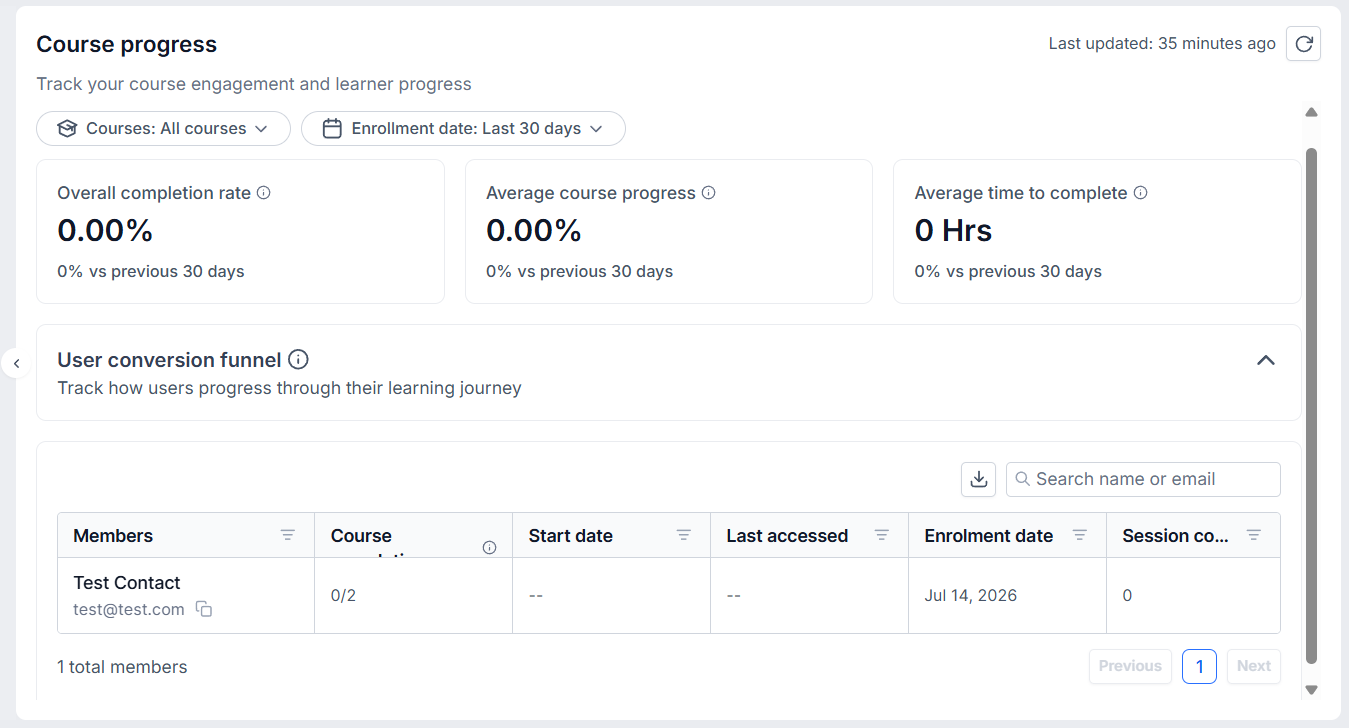Viewport: 1349px width, 728px height.
Task: Filter the Start date column
Action: pos(684,535)
